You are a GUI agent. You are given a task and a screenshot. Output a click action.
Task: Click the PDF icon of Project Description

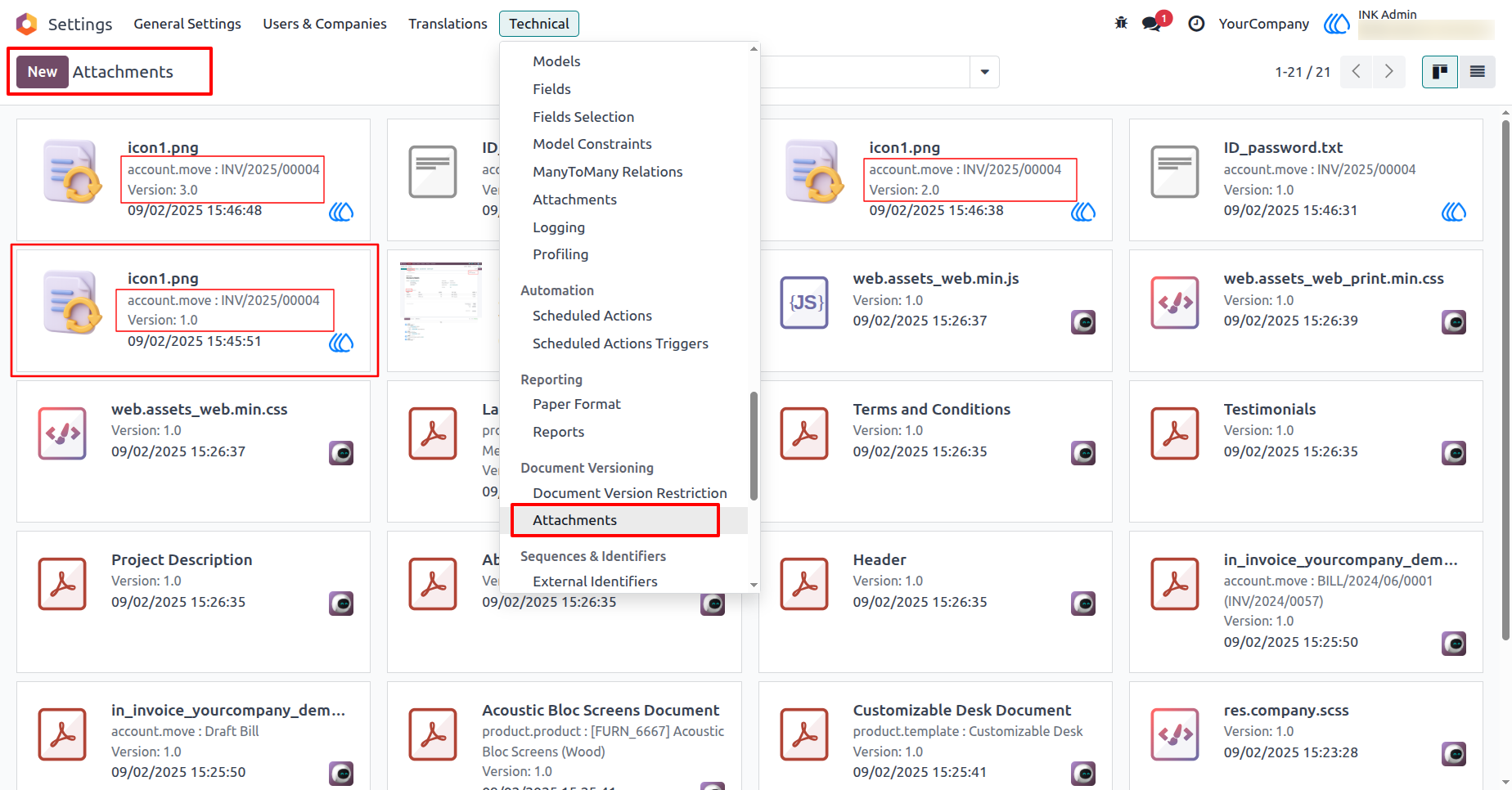(62, 584)
